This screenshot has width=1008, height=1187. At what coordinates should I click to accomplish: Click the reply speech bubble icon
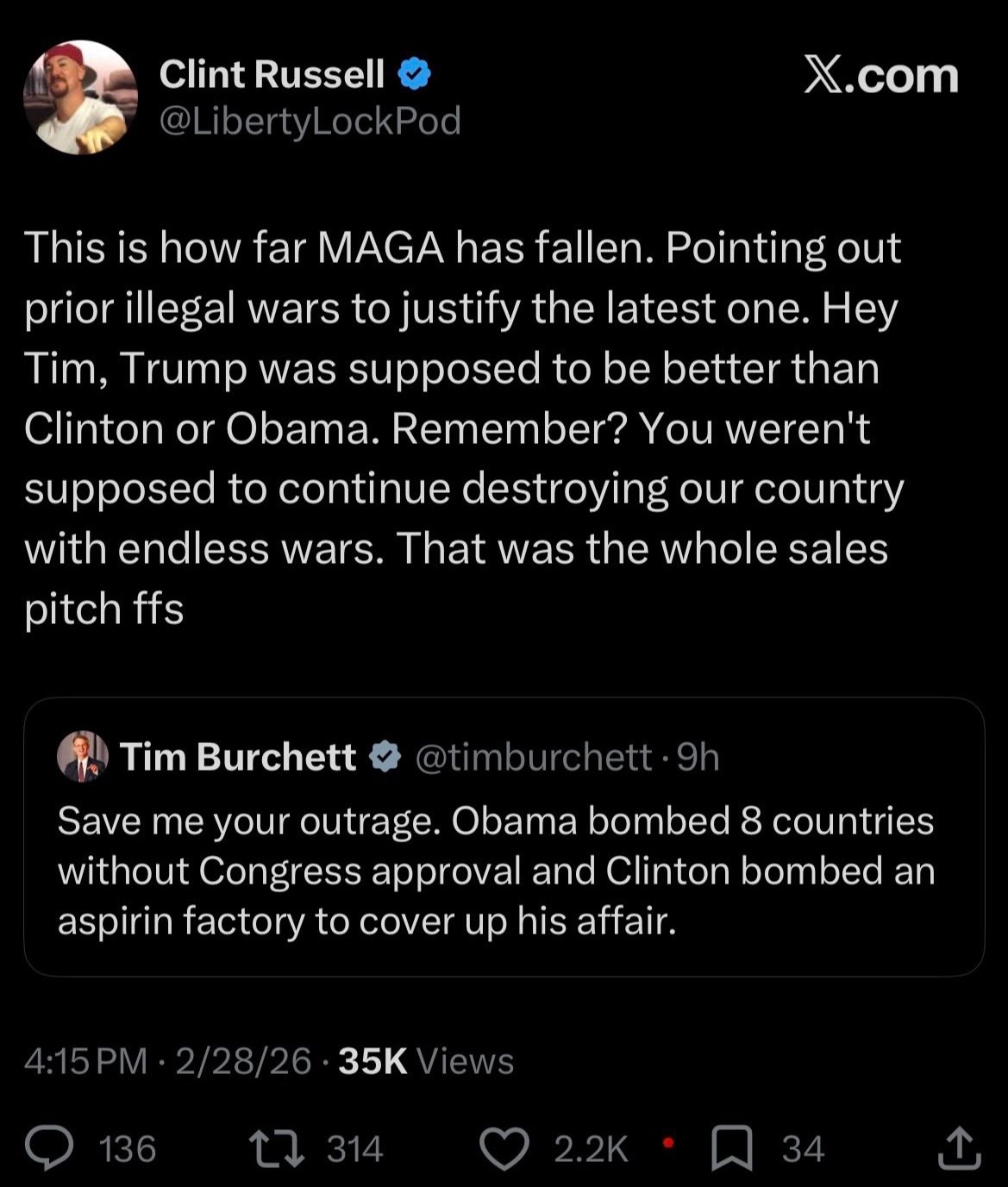tap(48, 1149)
